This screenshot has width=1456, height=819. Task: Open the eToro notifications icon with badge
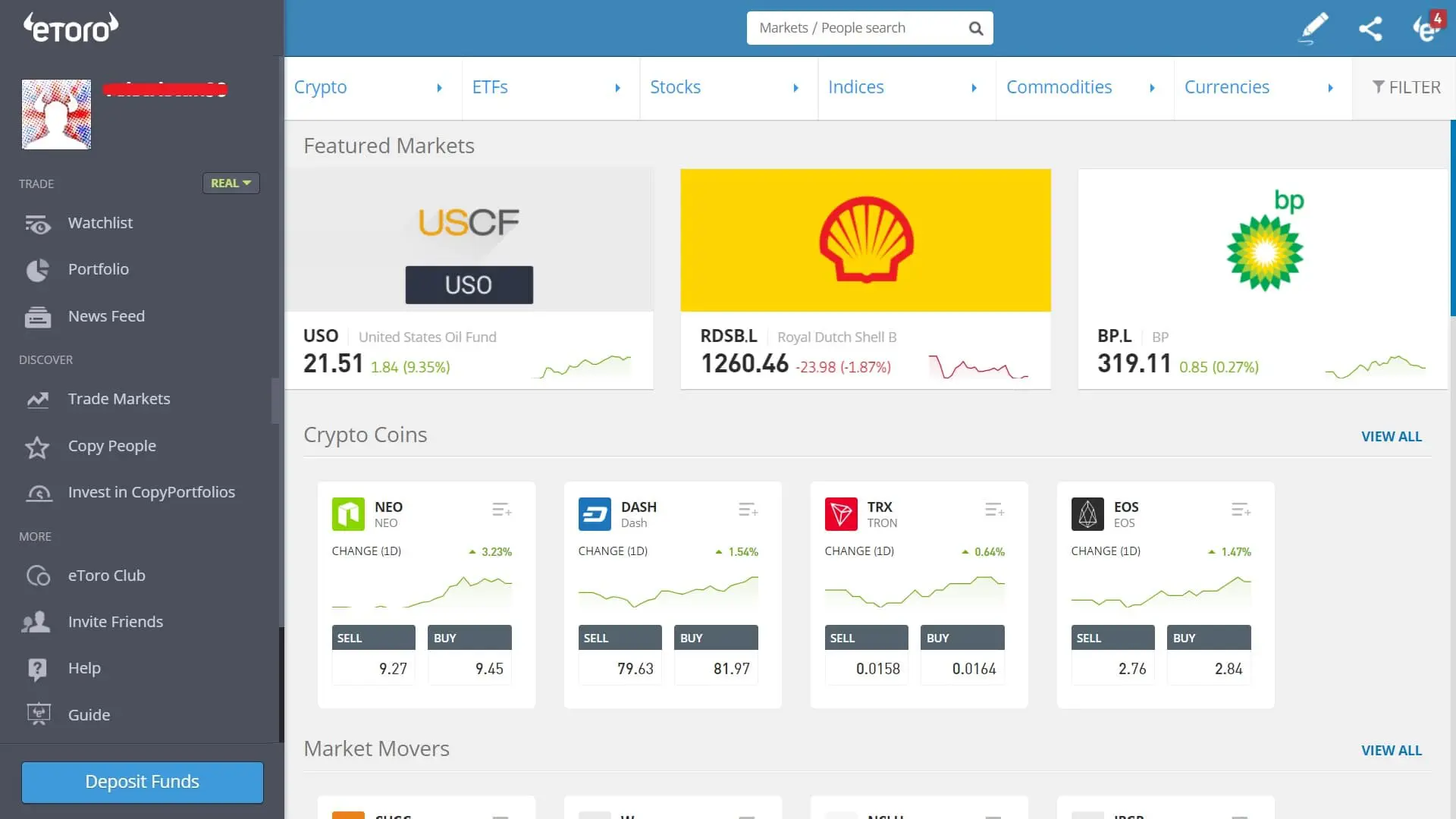1428,27
